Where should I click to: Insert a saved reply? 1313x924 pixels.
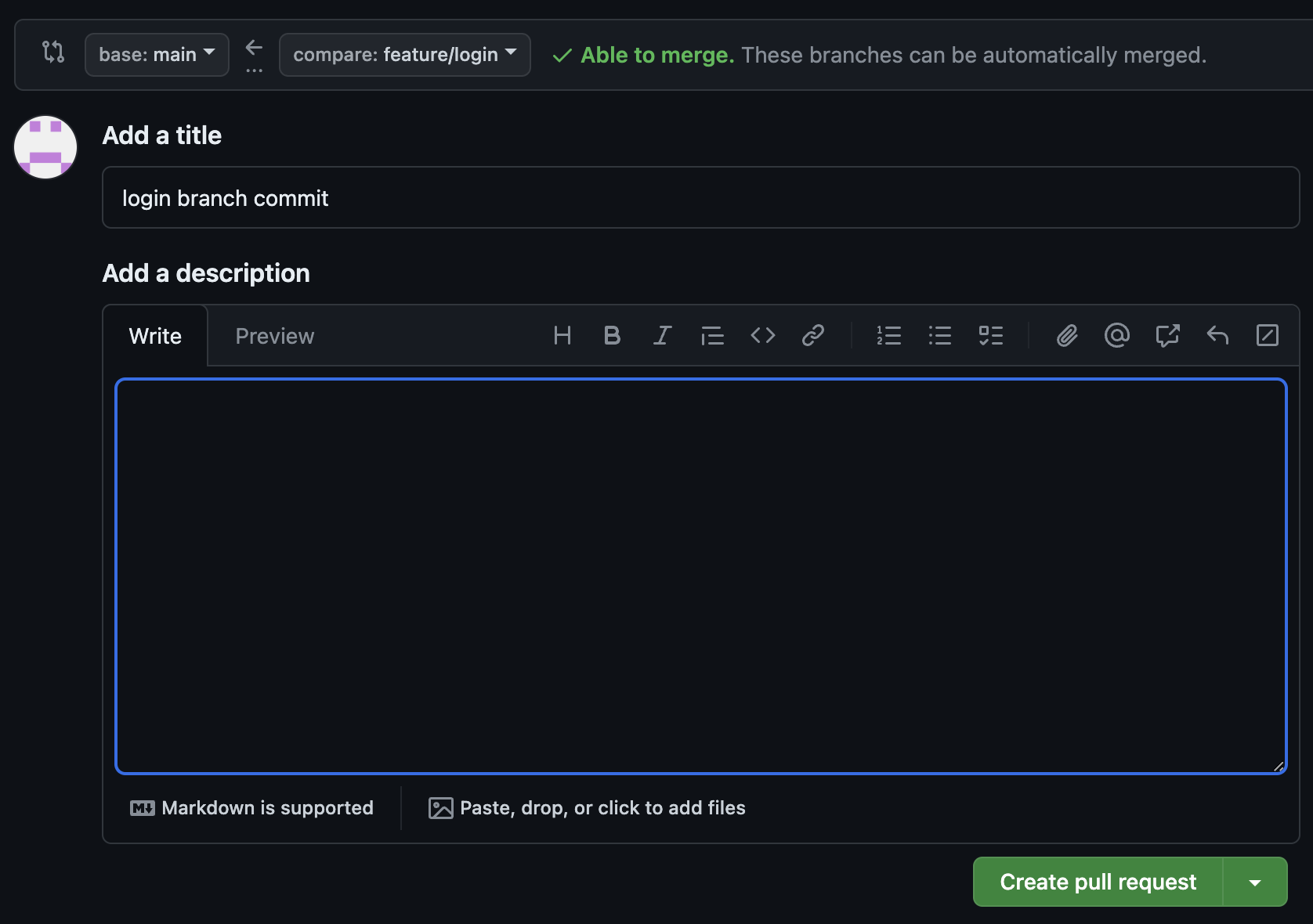point(1217,336)
